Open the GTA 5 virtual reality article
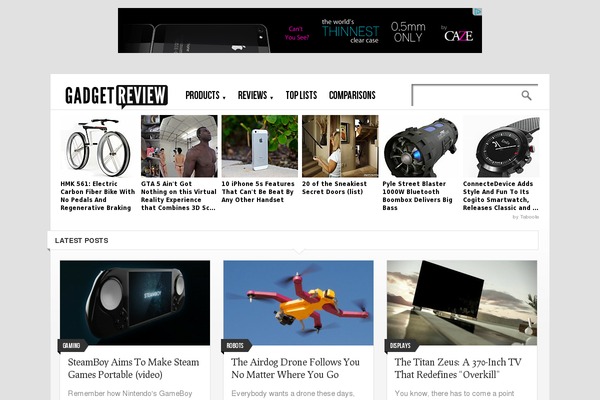 178,196
